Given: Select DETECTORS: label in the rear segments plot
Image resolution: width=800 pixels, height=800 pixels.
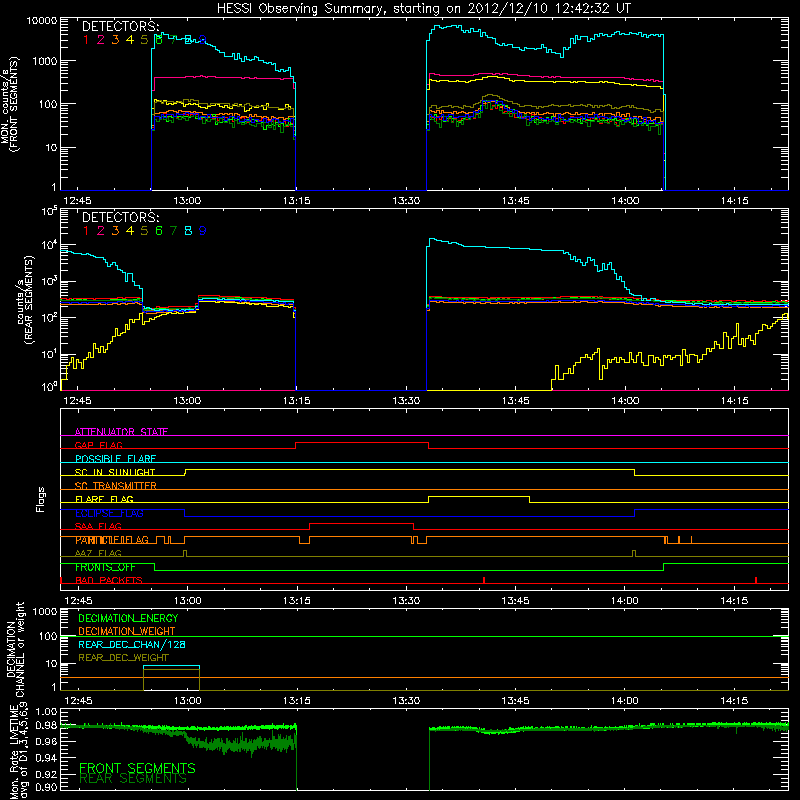Looking at the screenshot, I should 120,217.
